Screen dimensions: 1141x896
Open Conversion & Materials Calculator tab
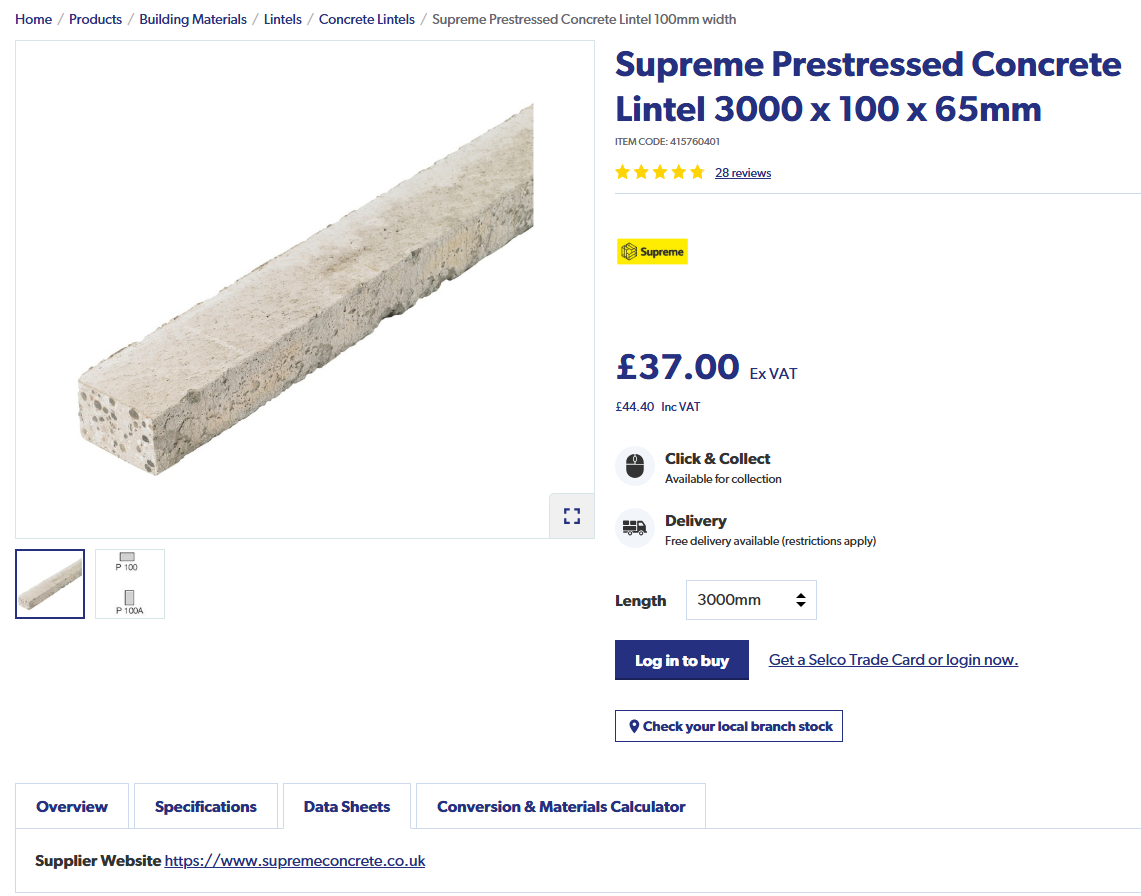coord(561,807)
